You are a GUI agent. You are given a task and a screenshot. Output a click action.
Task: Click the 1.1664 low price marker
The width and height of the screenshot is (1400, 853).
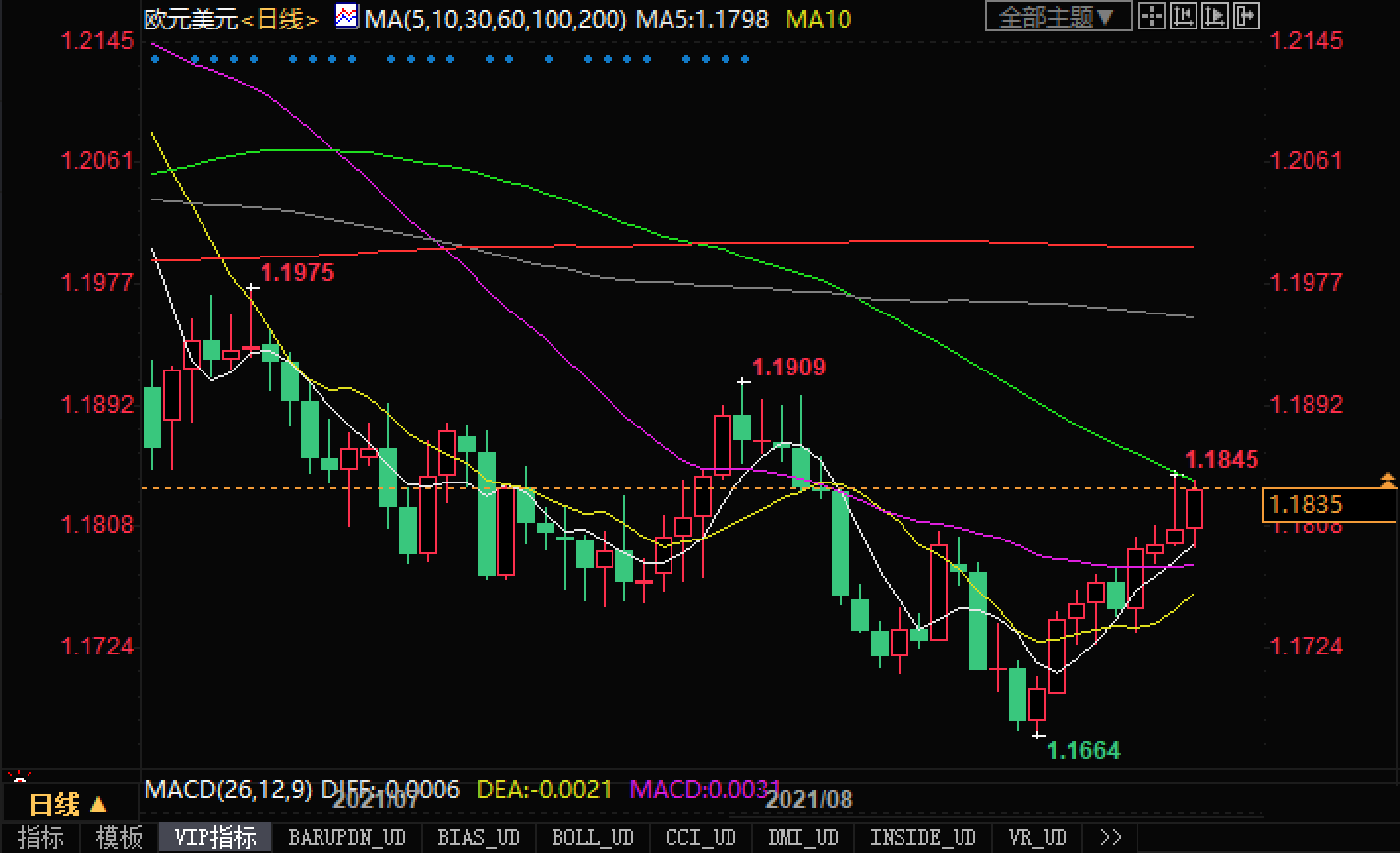(x=1083, y=751)
